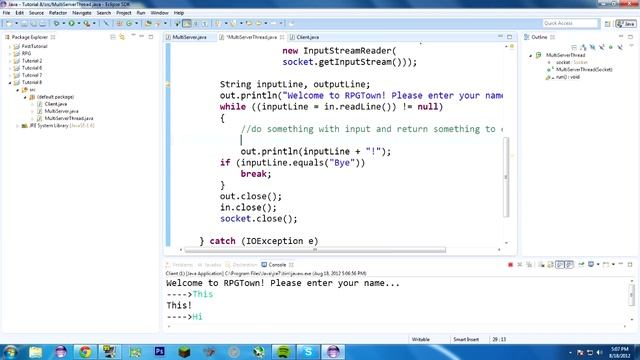Click the Pin Console icon
640x360 pixels.
581,264
